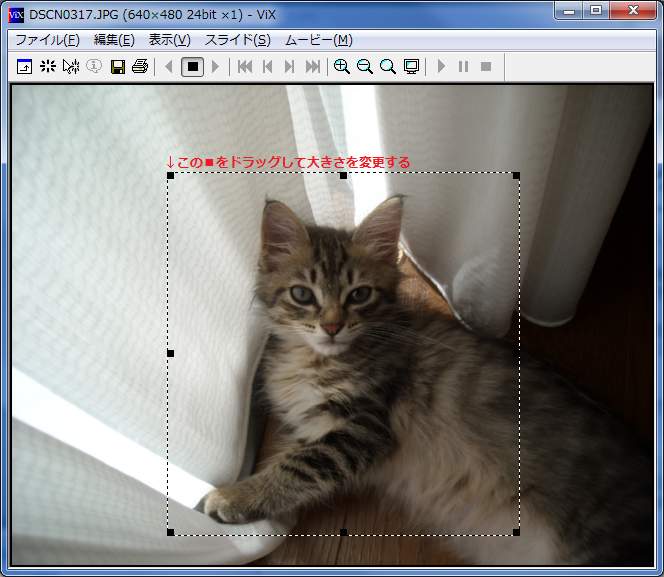Maximize the ViX window
Viewport: 664px width, 577px height.
coord(596,11)
